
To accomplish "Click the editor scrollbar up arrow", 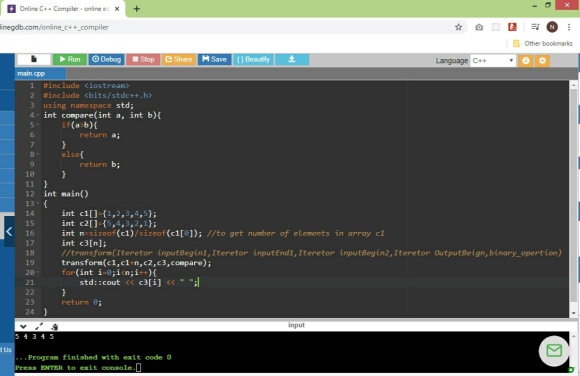I will coord(573,85).
